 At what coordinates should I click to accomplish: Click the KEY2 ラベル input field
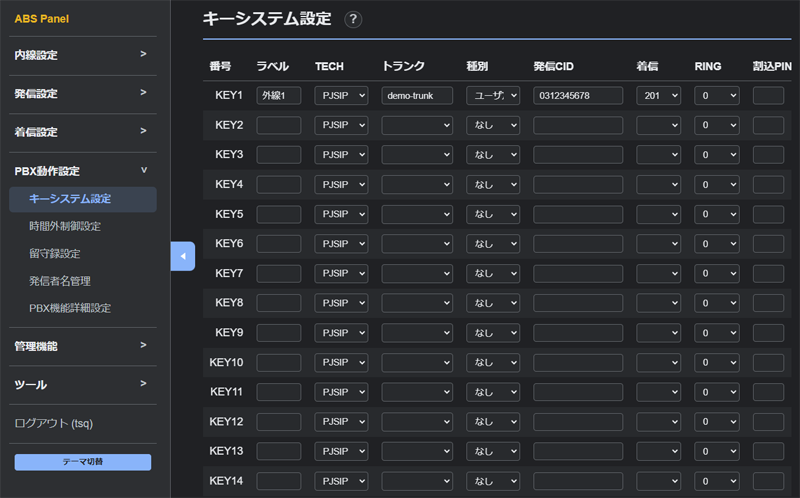[279, 126]
